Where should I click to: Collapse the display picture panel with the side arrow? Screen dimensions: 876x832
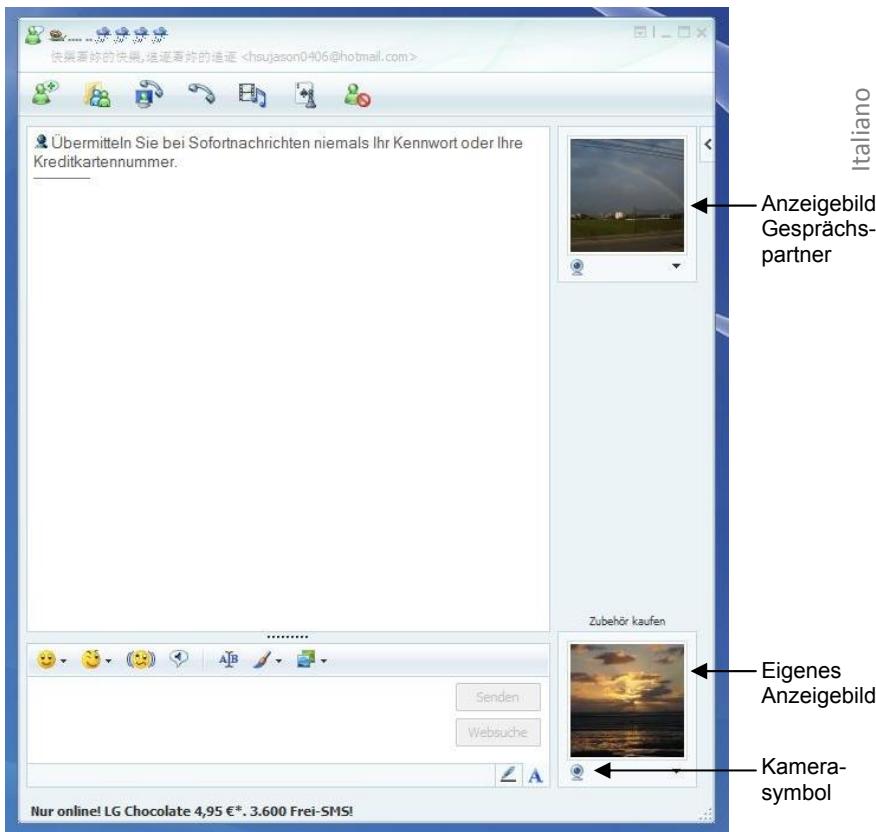tap(708, 144)
